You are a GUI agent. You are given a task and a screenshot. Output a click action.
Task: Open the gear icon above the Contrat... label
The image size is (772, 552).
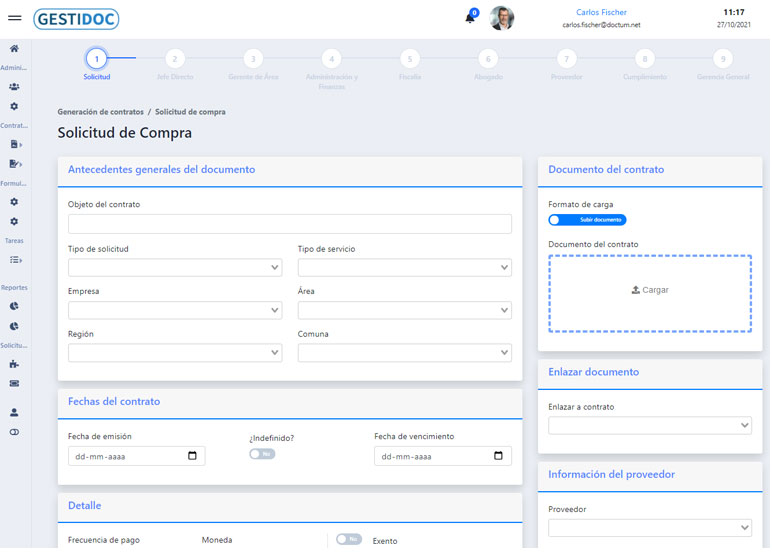[14, 106]
